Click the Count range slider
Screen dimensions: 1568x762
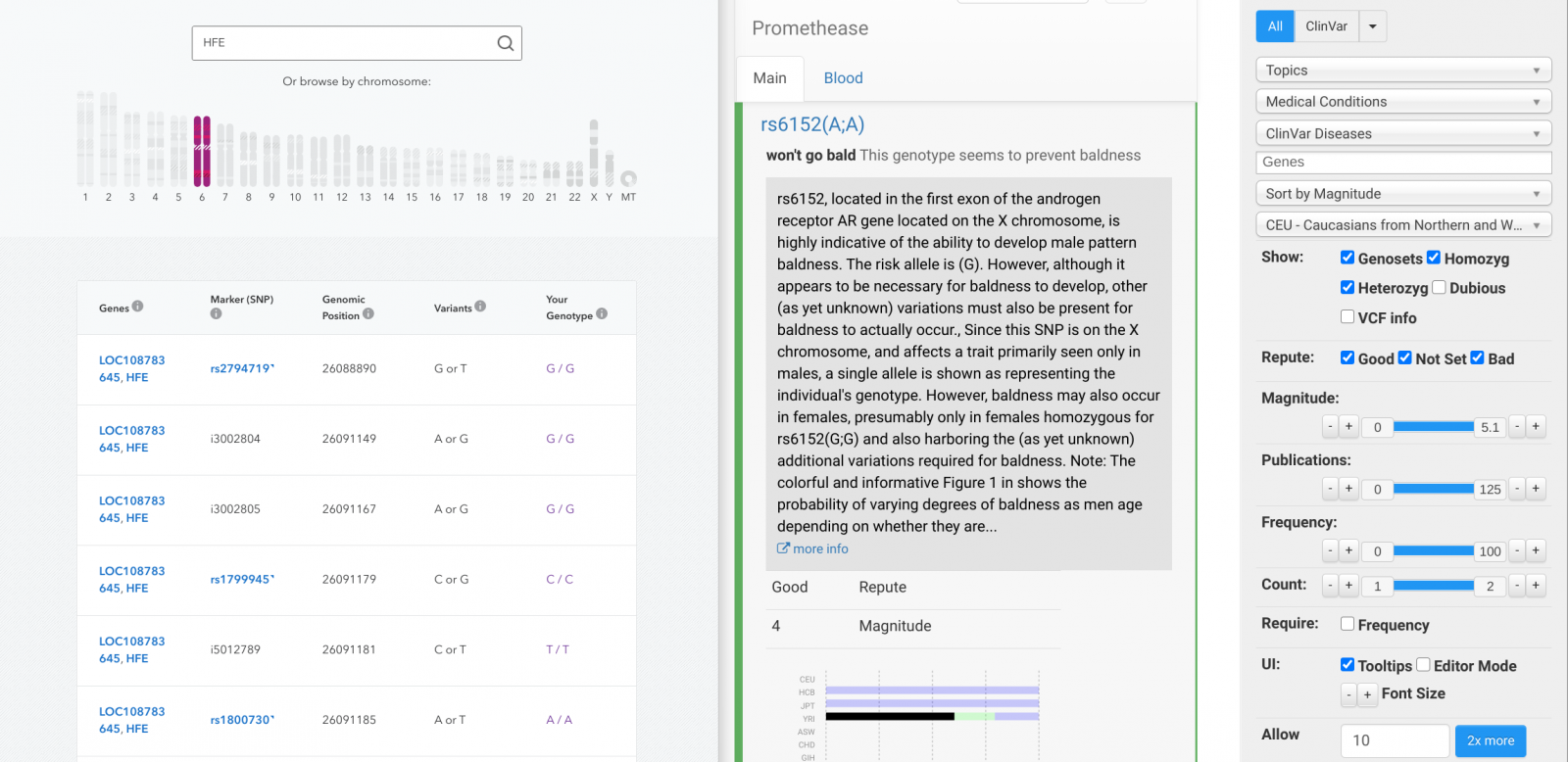[x=1433, y=585]
